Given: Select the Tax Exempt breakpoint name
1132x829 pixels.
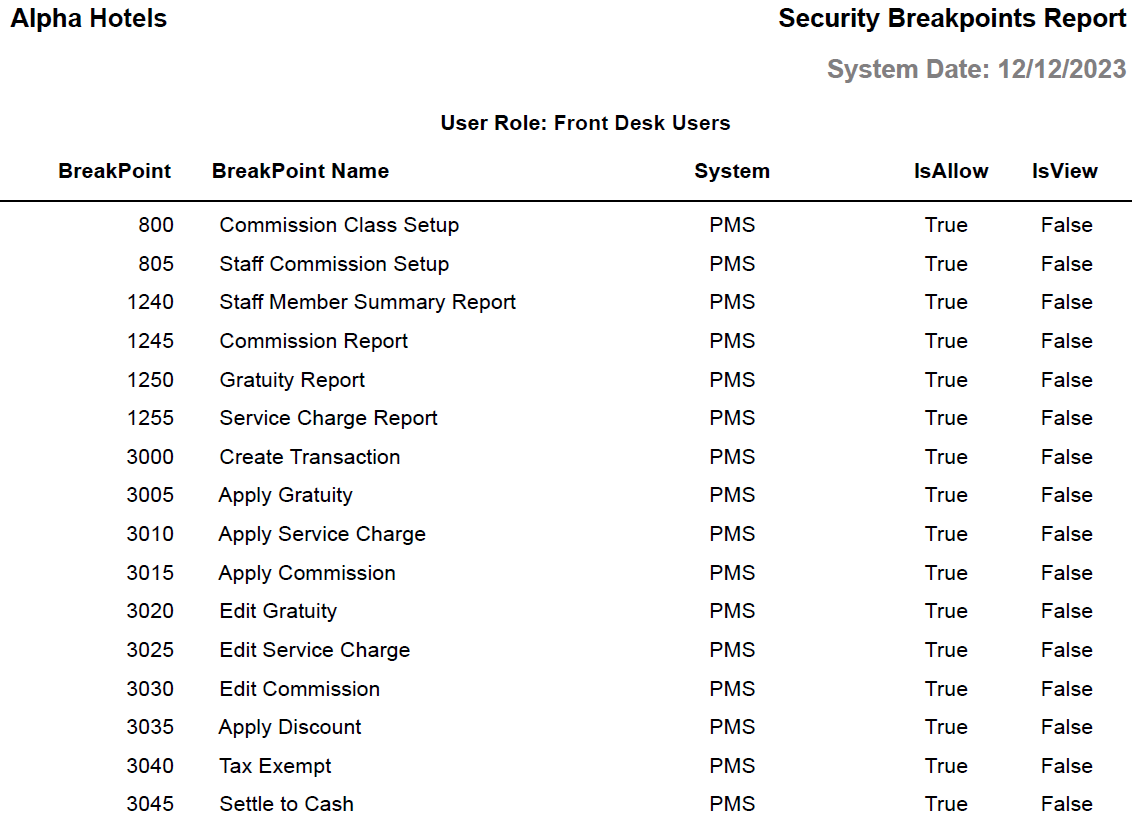Looking at the screenshot, I should (275, 766).
